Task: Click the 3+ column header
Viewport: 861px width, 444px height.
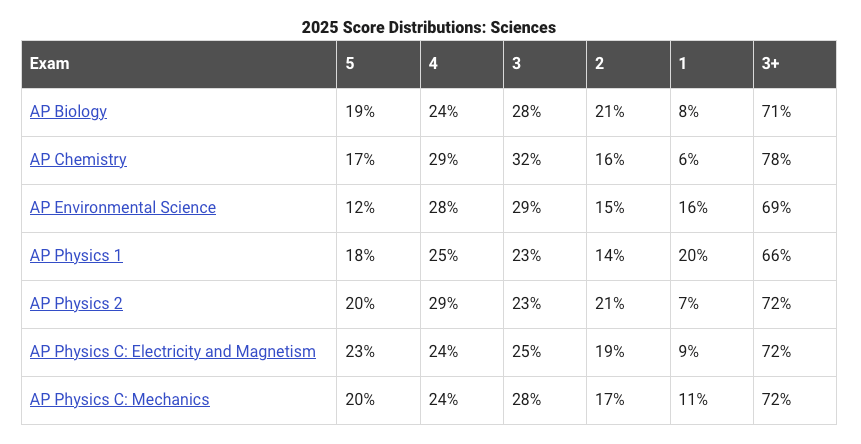Action: 771,64
